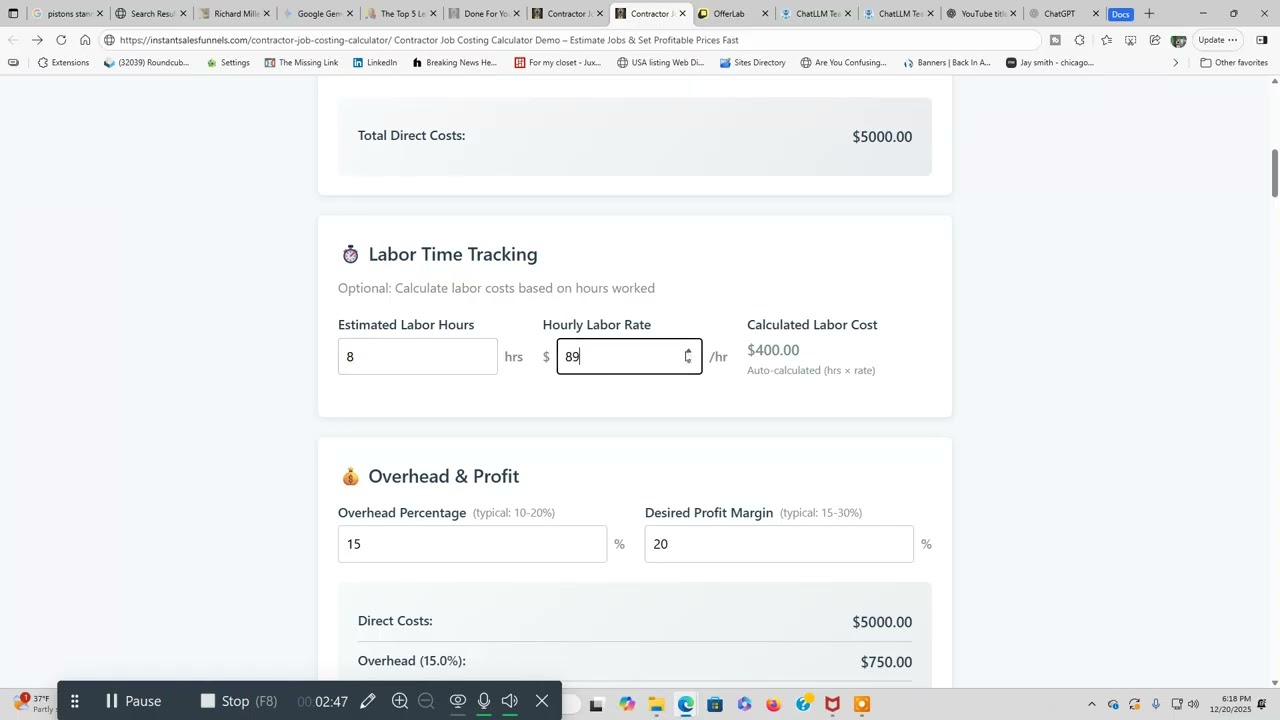Open the tab actions menu icon
This screenshot has height=720, width=1280.
pos(13,14)
